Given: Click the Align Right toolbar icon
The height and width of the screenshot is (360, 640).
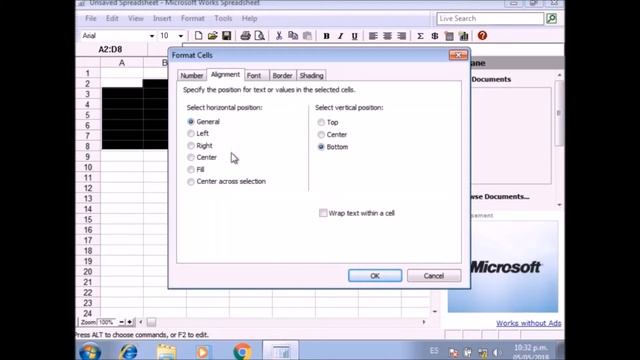Looking at the screenshot, I should 402,36.
